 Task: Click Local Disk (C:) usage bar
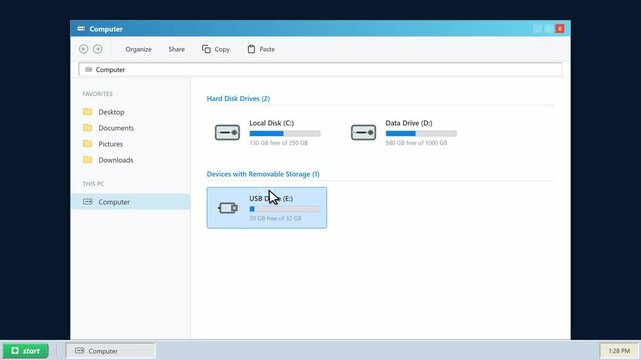pos(285,133)
